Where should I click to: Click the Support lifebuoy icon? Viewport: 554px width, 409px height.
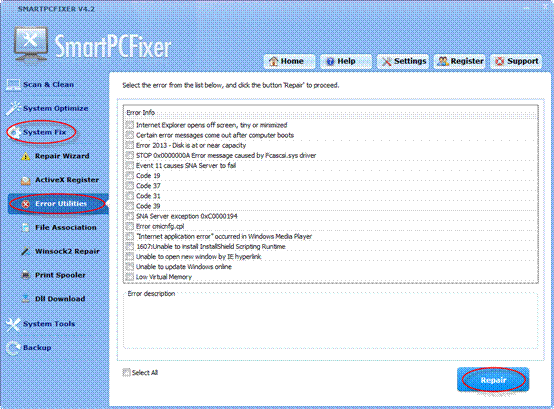pyautogui.click(x=500, y=61)
